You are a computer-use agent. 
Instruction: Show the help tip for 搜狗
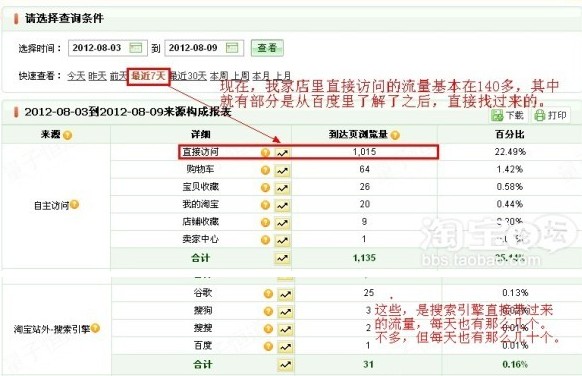point(268,311)
